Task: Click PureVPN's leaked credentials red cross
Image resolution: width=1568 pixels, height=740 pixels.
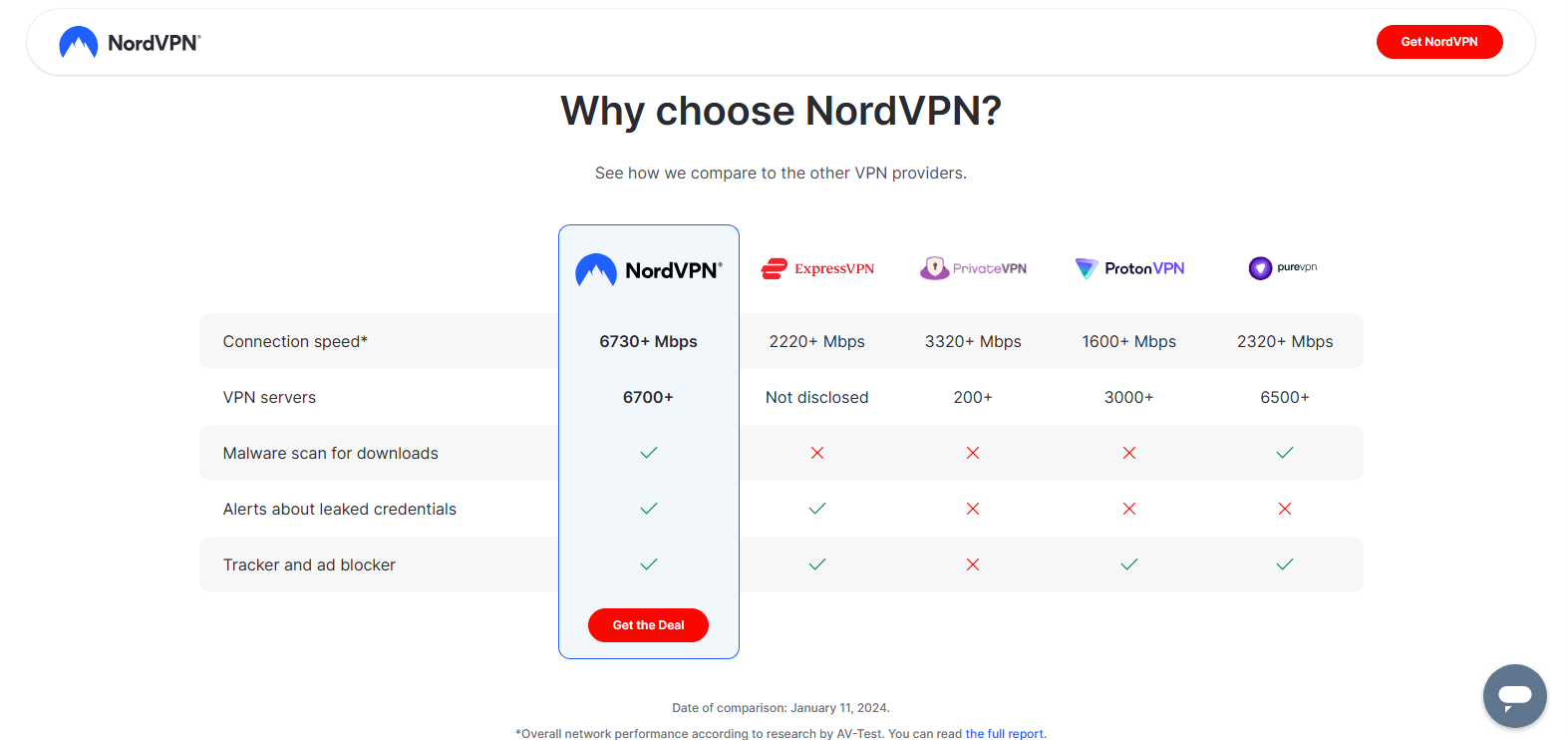Action: click(x=1285, y=509)
